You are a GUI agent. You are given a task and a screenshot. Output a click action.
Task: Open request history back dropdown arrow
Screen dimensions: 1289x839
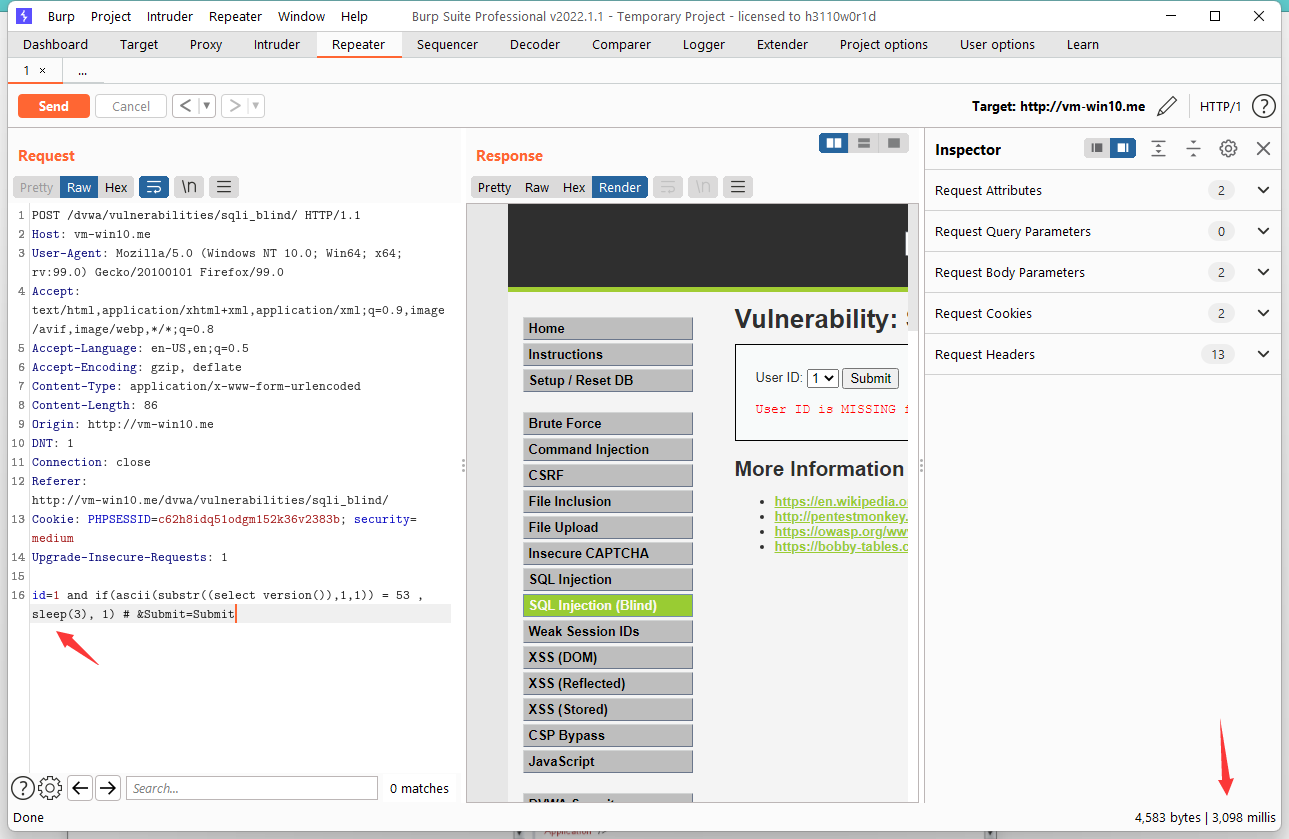coord(207,106)
